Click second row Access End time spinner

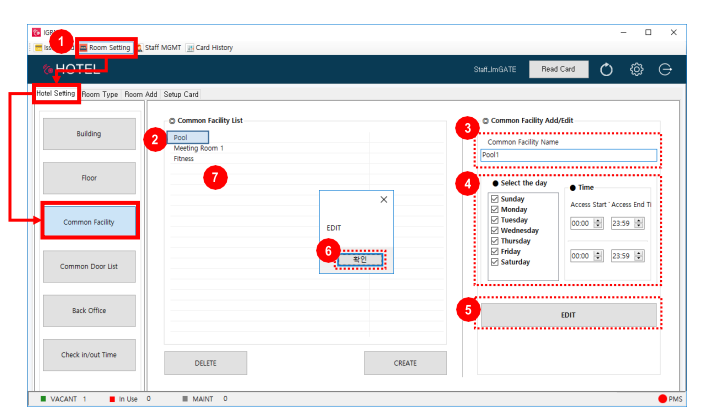coord(628,256)
